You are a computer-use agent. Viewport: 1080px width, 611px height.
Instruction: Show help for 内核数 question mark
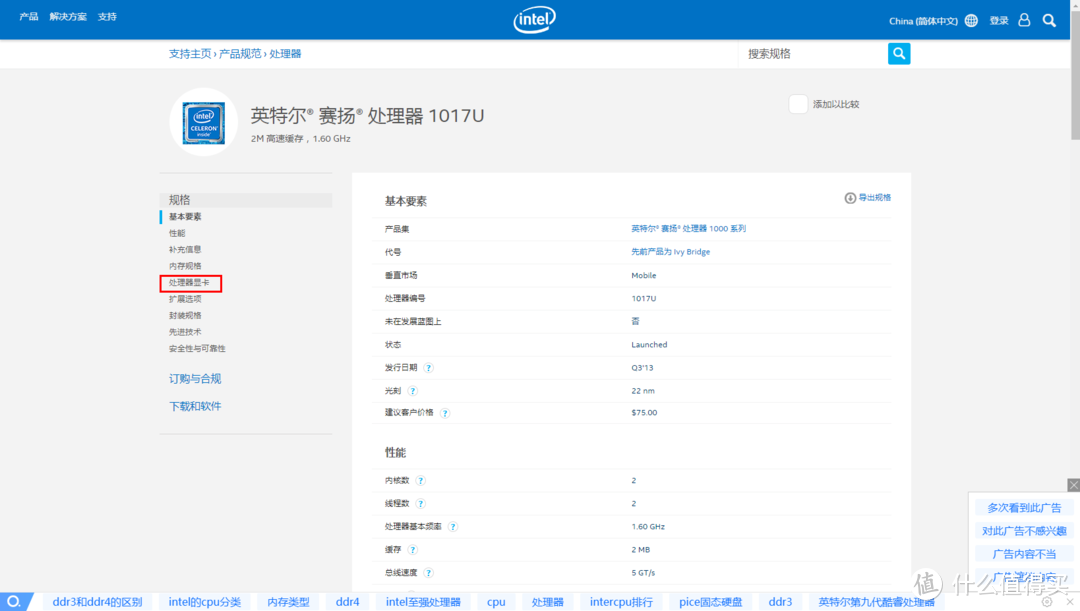420,481
